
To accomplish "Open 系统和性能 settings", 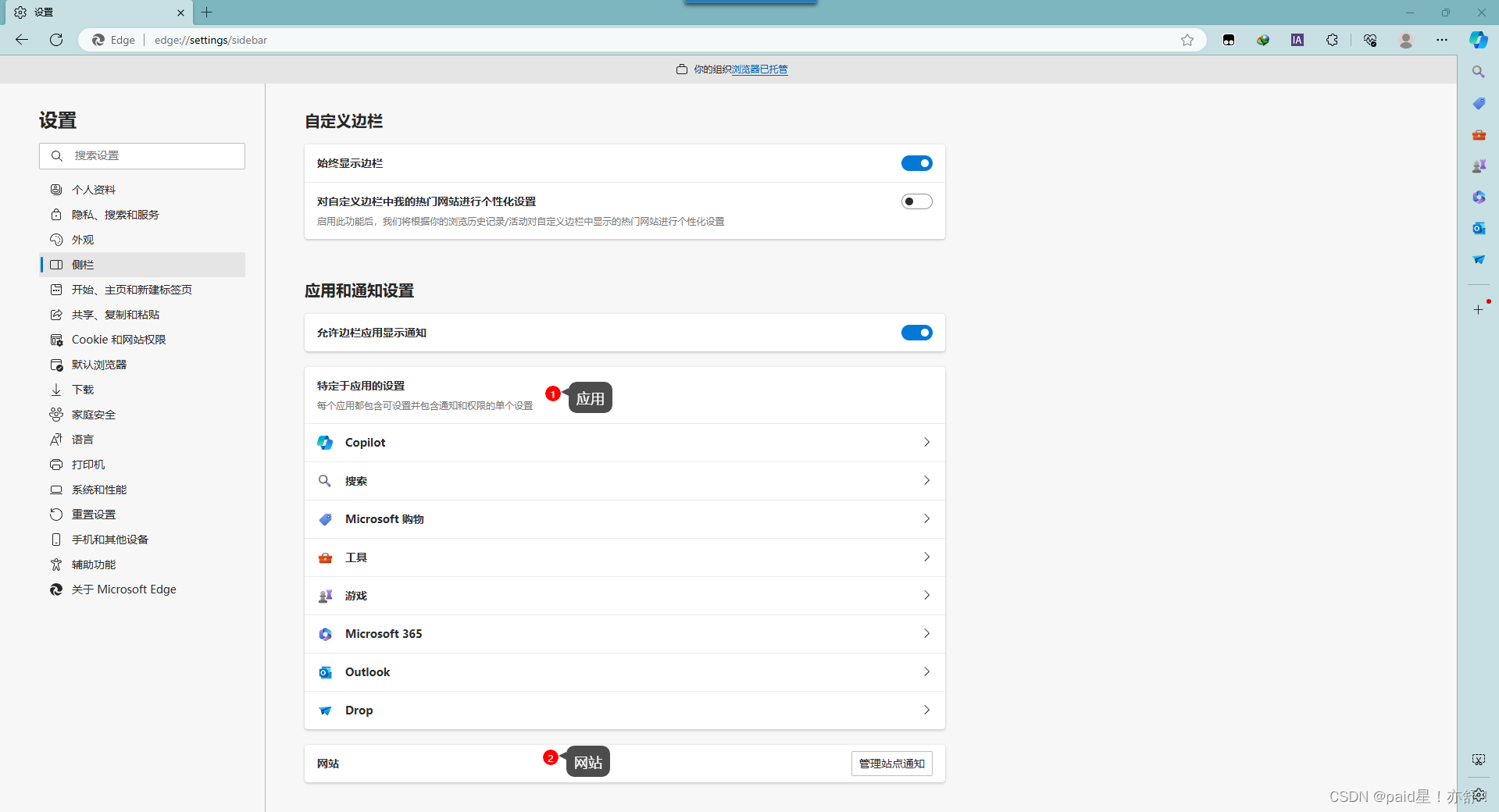I will (142, 490).
